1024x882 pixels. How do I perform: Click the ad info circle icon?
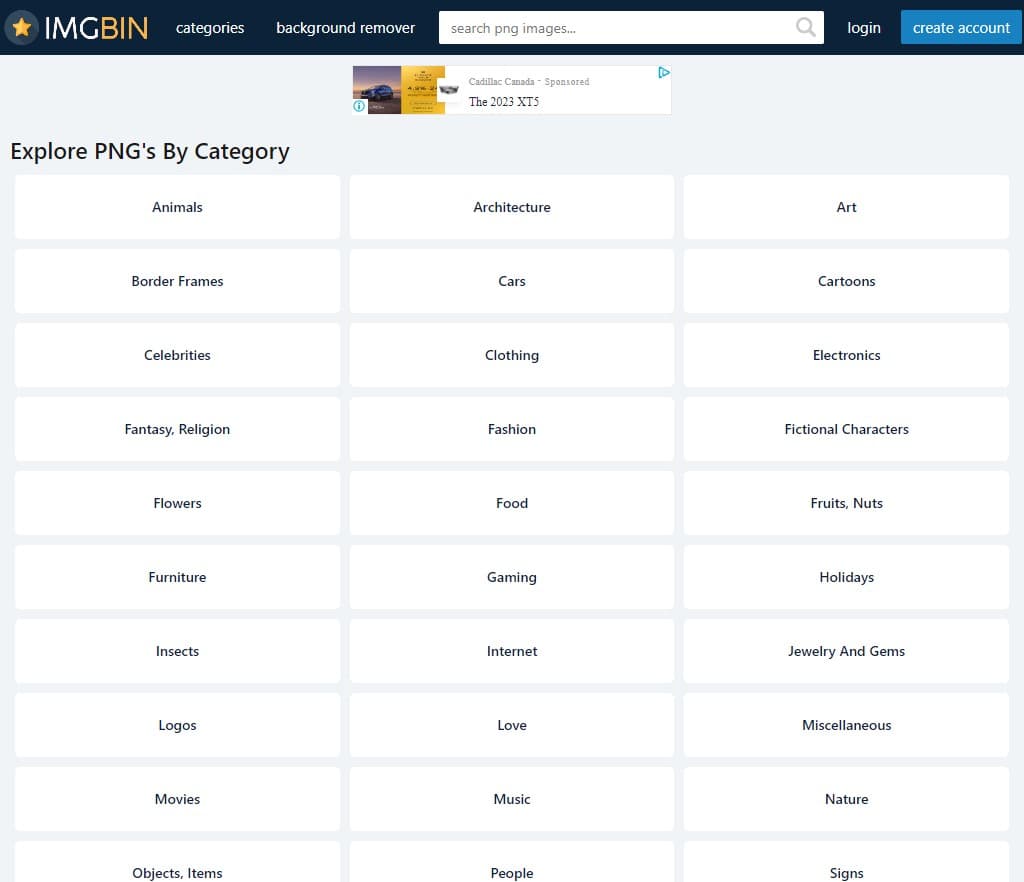[359, 106]
